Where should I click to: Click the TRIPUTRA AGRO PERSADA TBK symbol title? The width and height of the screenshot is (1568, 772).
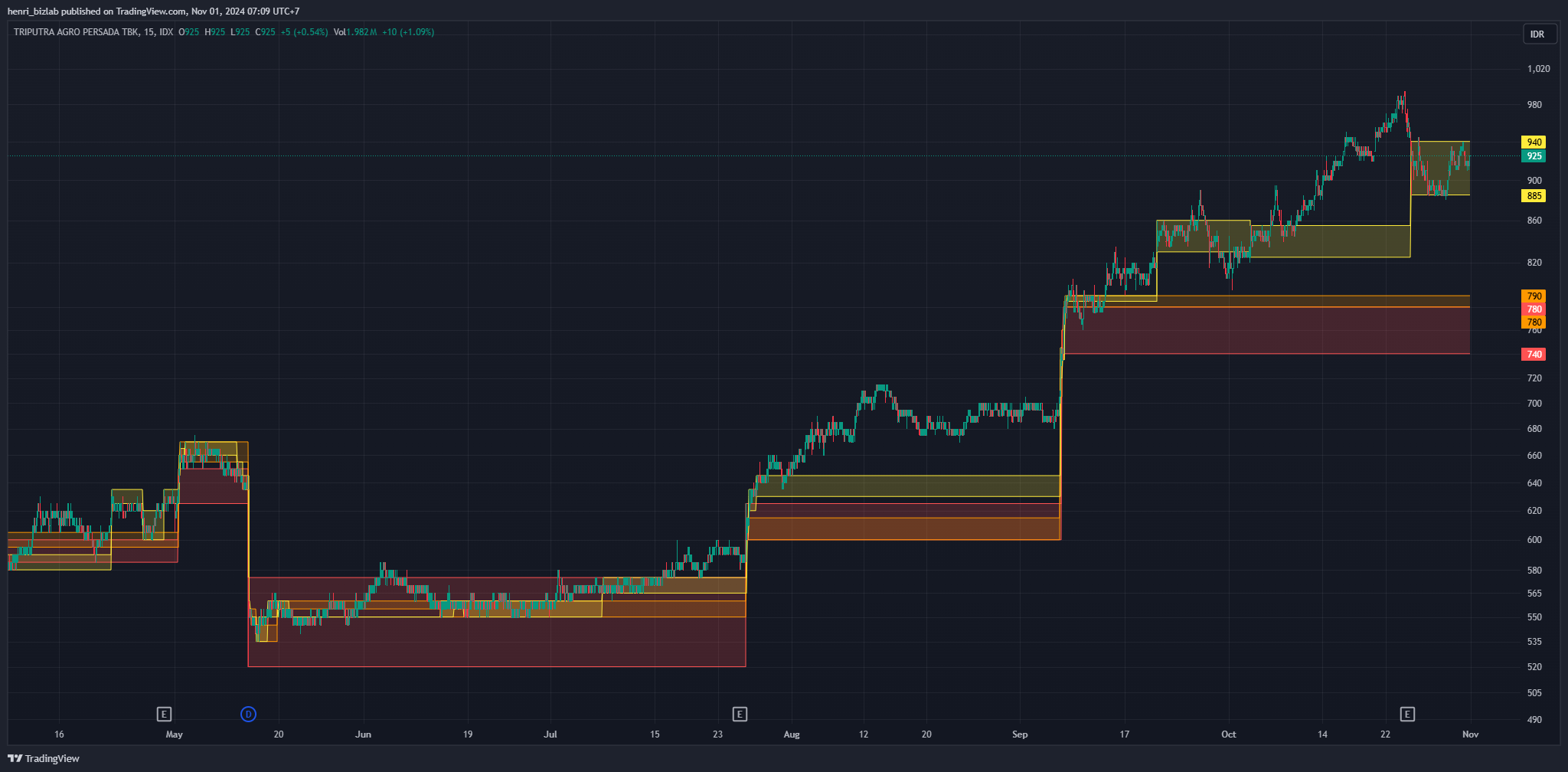pos(77,32)
